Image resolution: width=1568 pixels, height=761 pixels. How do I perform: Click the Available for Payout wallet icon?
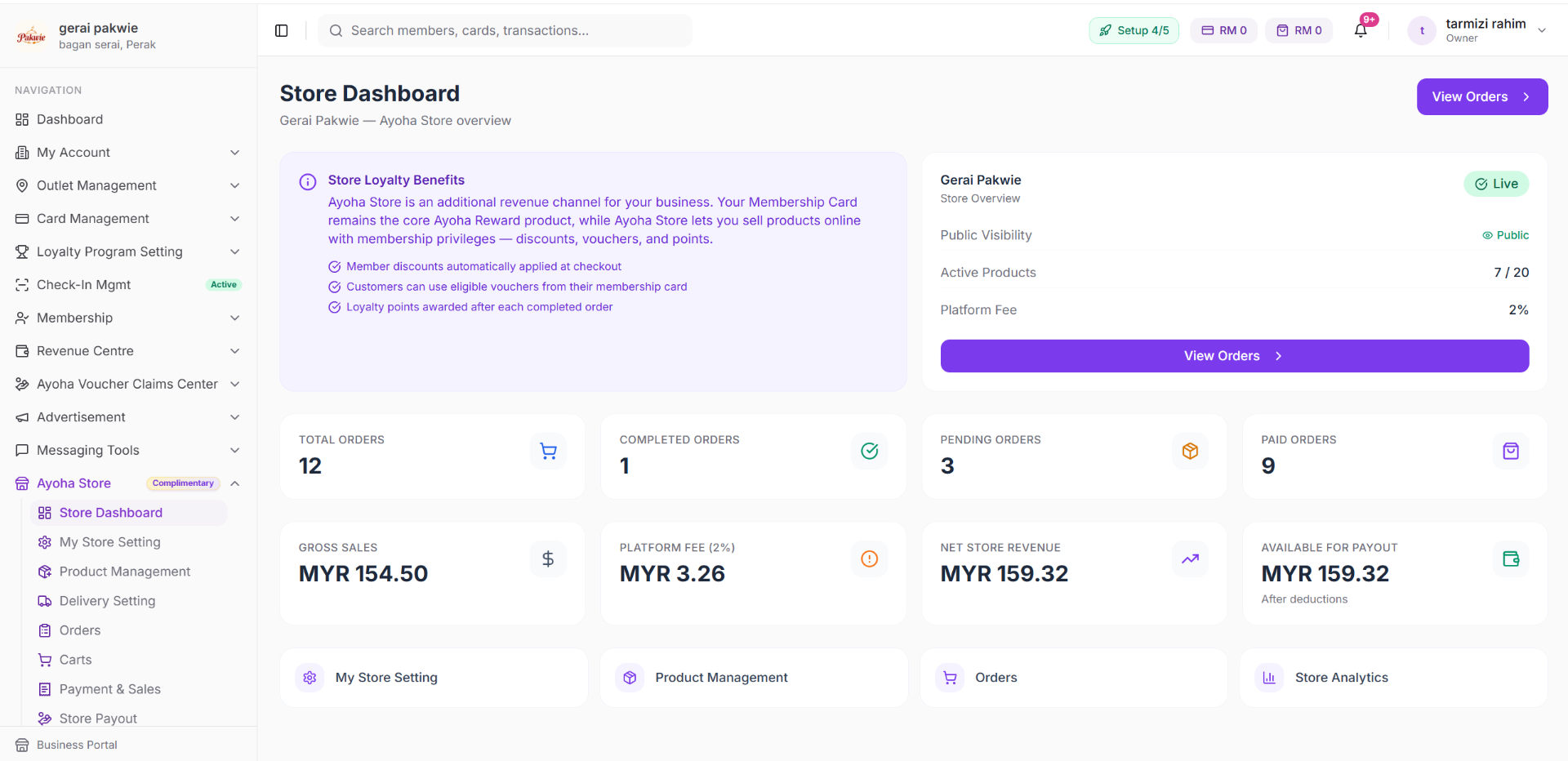point(1511,559)
